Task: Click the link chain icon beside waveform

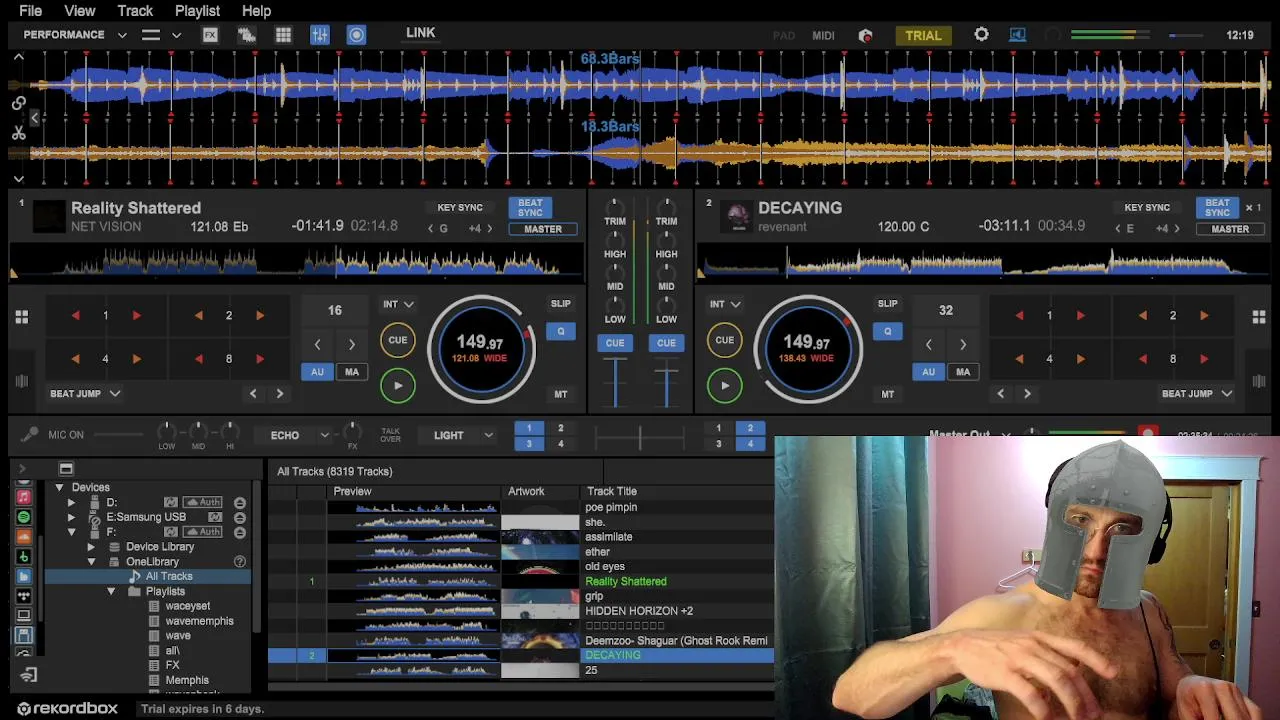Action: (x=18, y=103)
